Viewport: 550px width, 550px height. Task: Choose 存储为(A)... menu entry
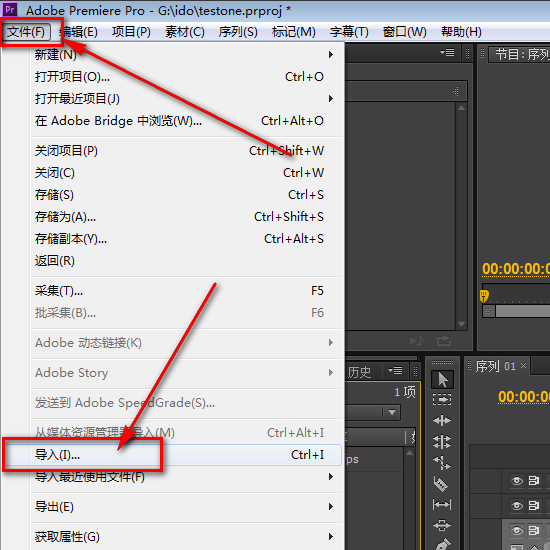pyautogui.click(x=186, y=217)
